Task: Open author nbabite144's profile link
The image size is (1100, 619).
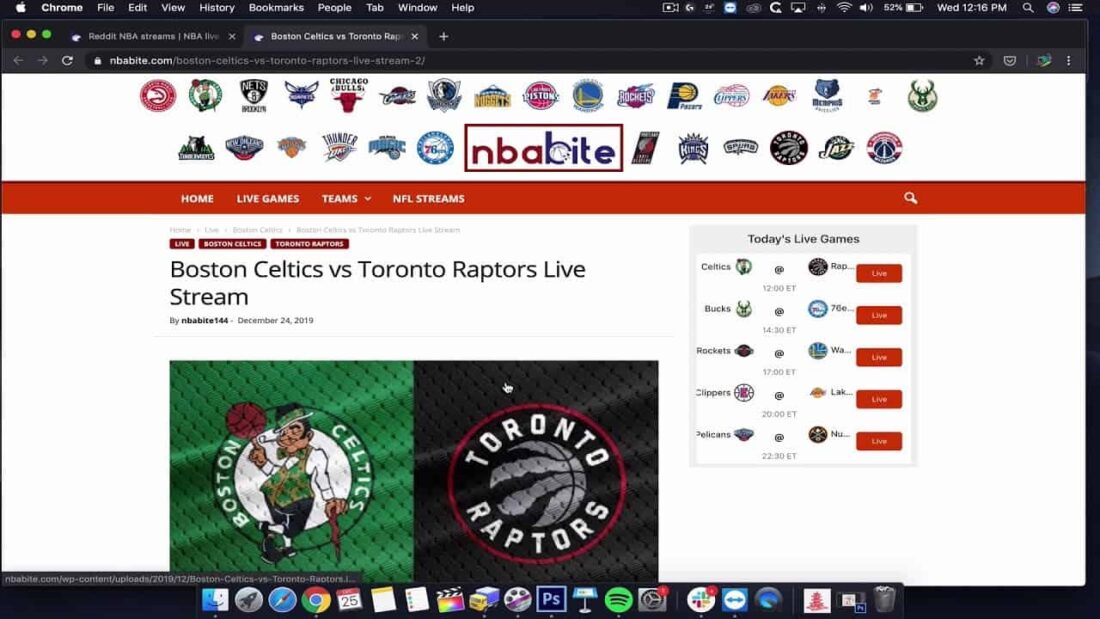Action: [205, 320]
